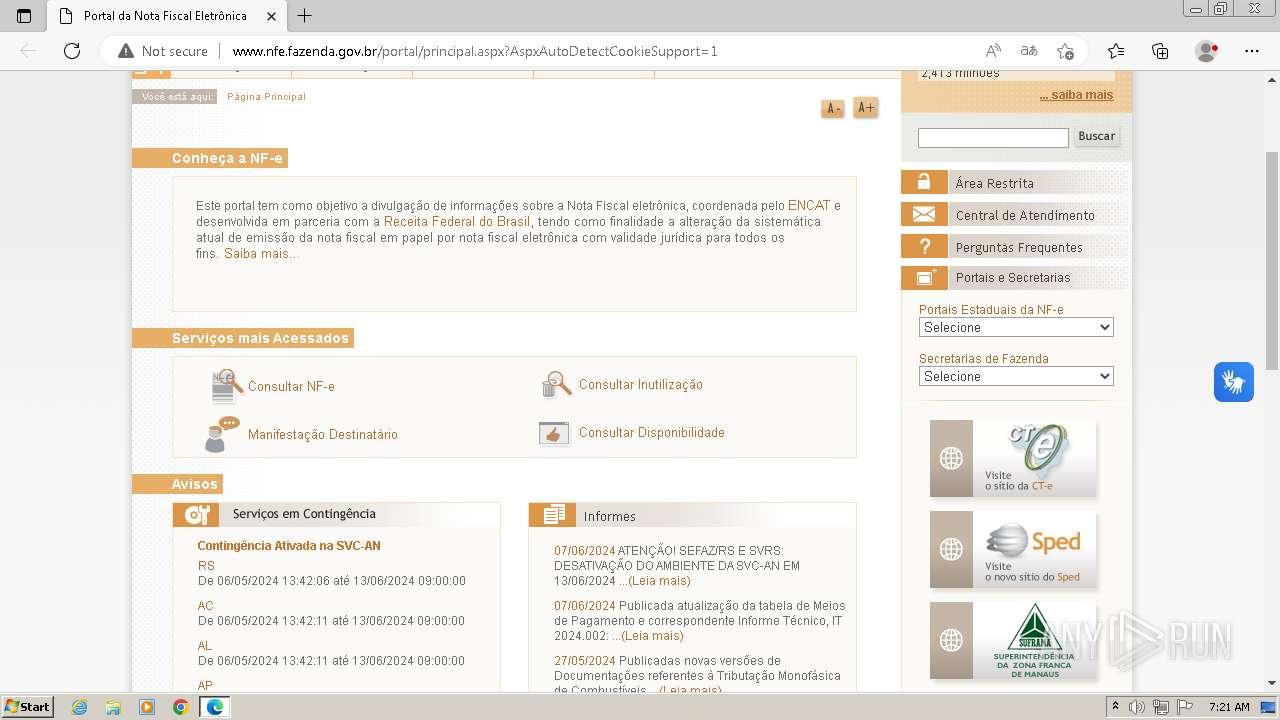
Task: Click browser back arrow
Action: click(x=28, y=51)
